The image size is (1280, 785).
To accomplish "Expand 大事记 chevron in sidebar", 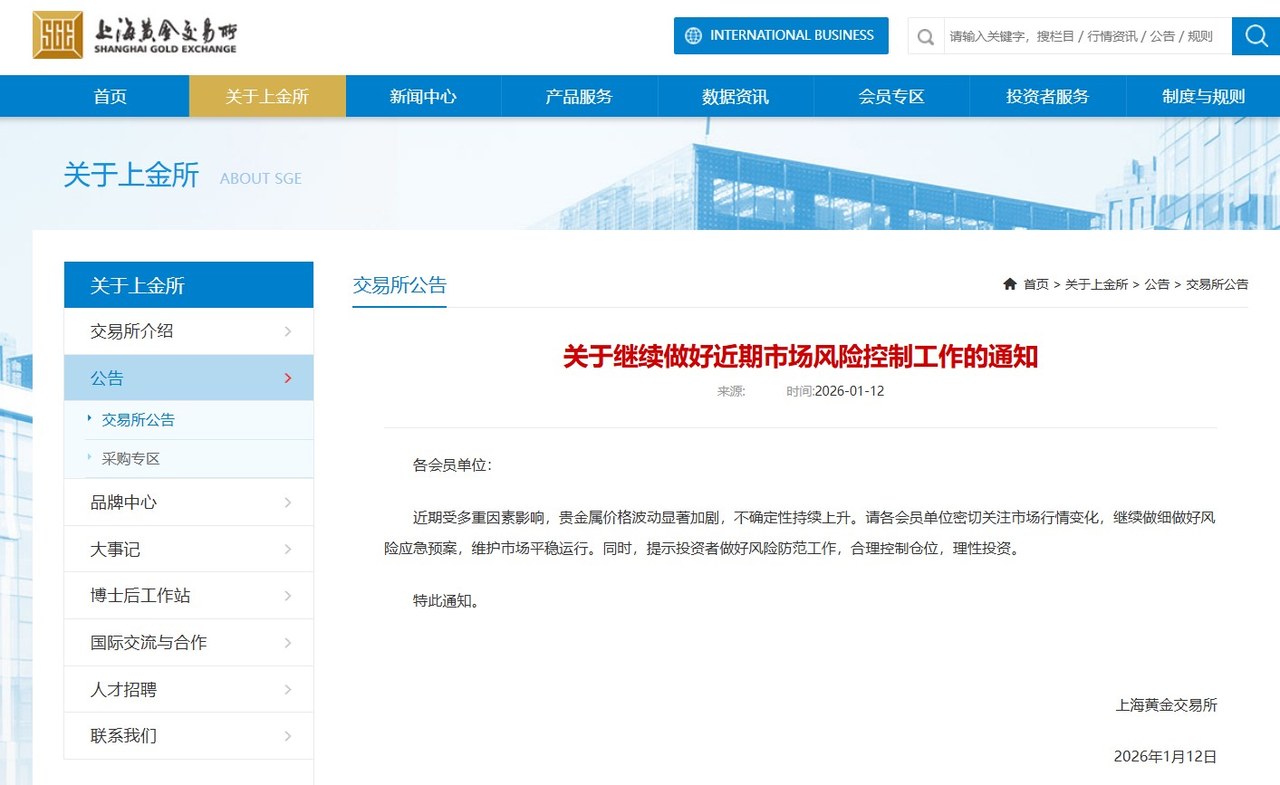I will point(288,549).
